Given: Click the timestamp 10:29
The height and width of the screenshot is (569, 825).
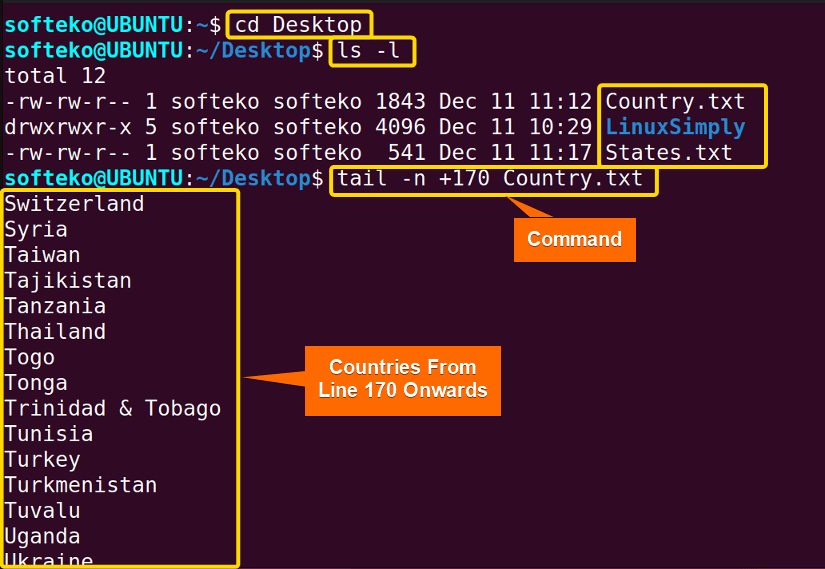Looking at the screenshot, I should pyautogui.click(x=560, y=127).
